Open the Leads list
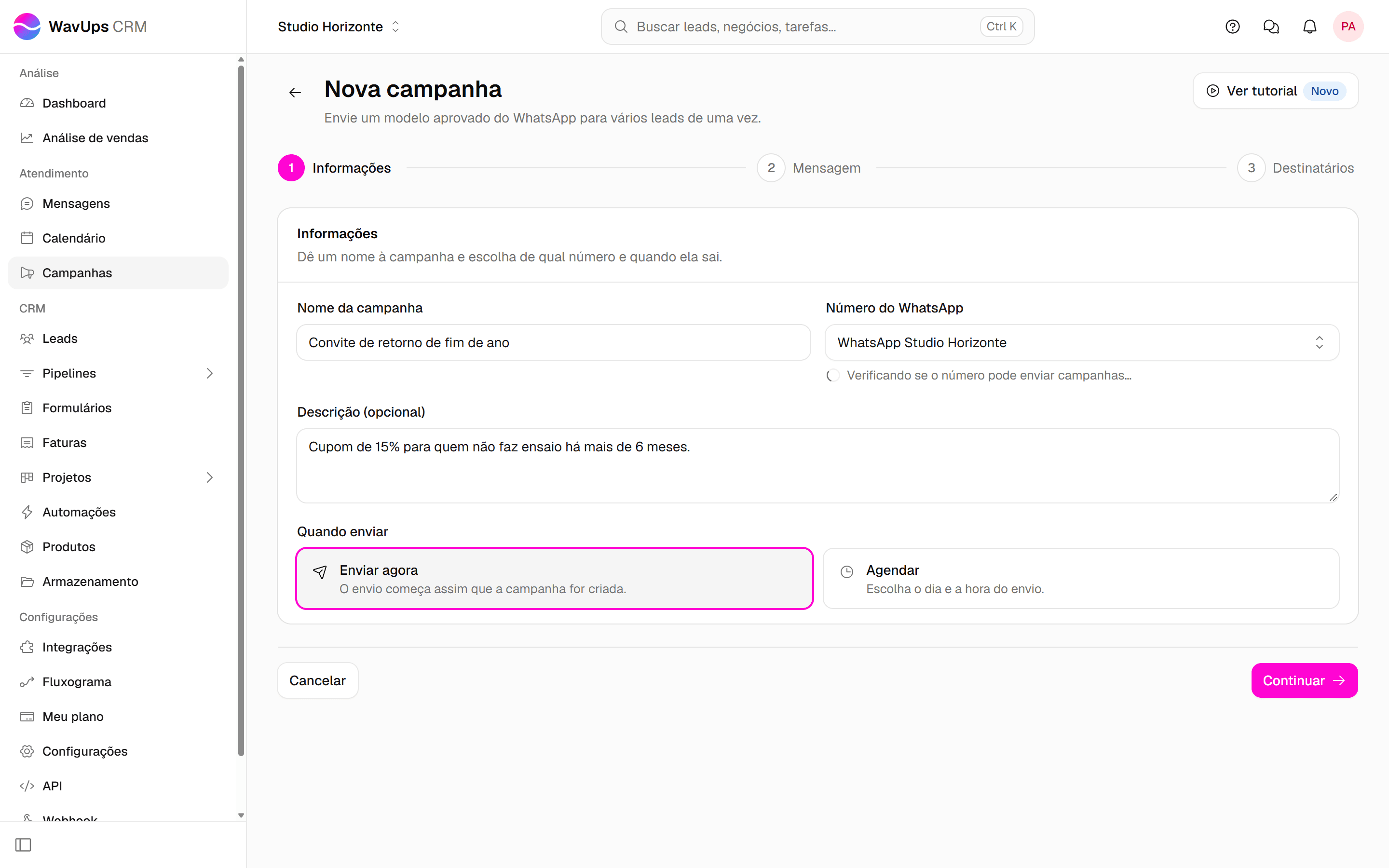This screenshot has width=1389, height=868. click(x=118, y=339)
